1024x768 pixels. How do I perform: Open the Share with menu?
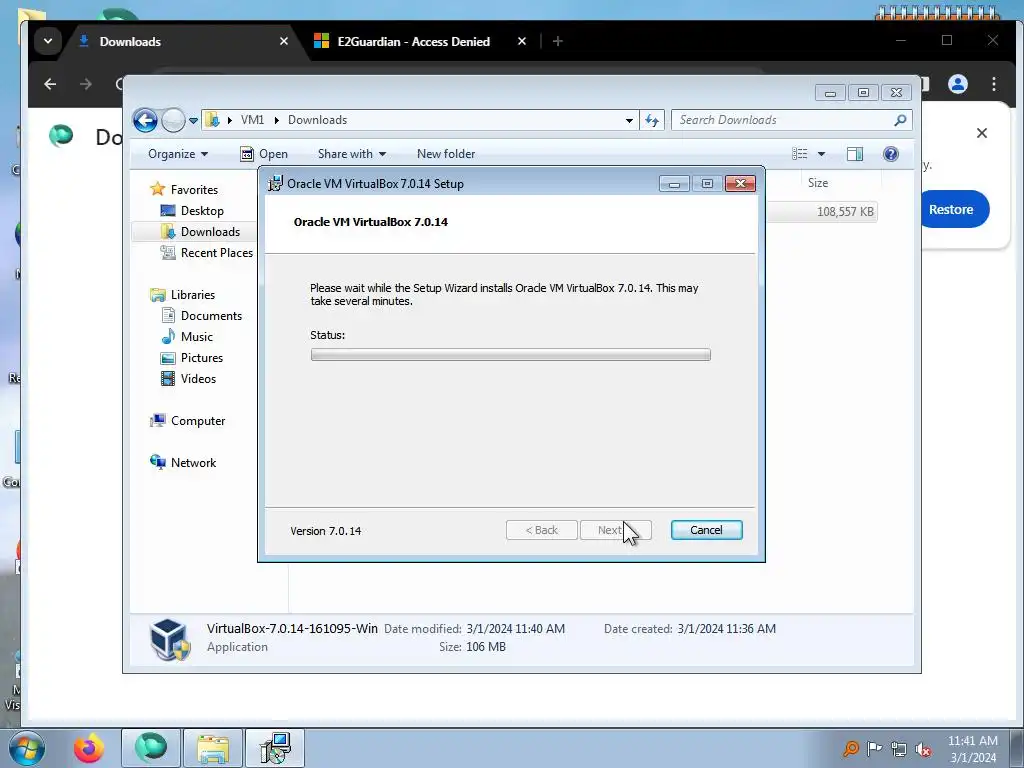tap(351, 154)
